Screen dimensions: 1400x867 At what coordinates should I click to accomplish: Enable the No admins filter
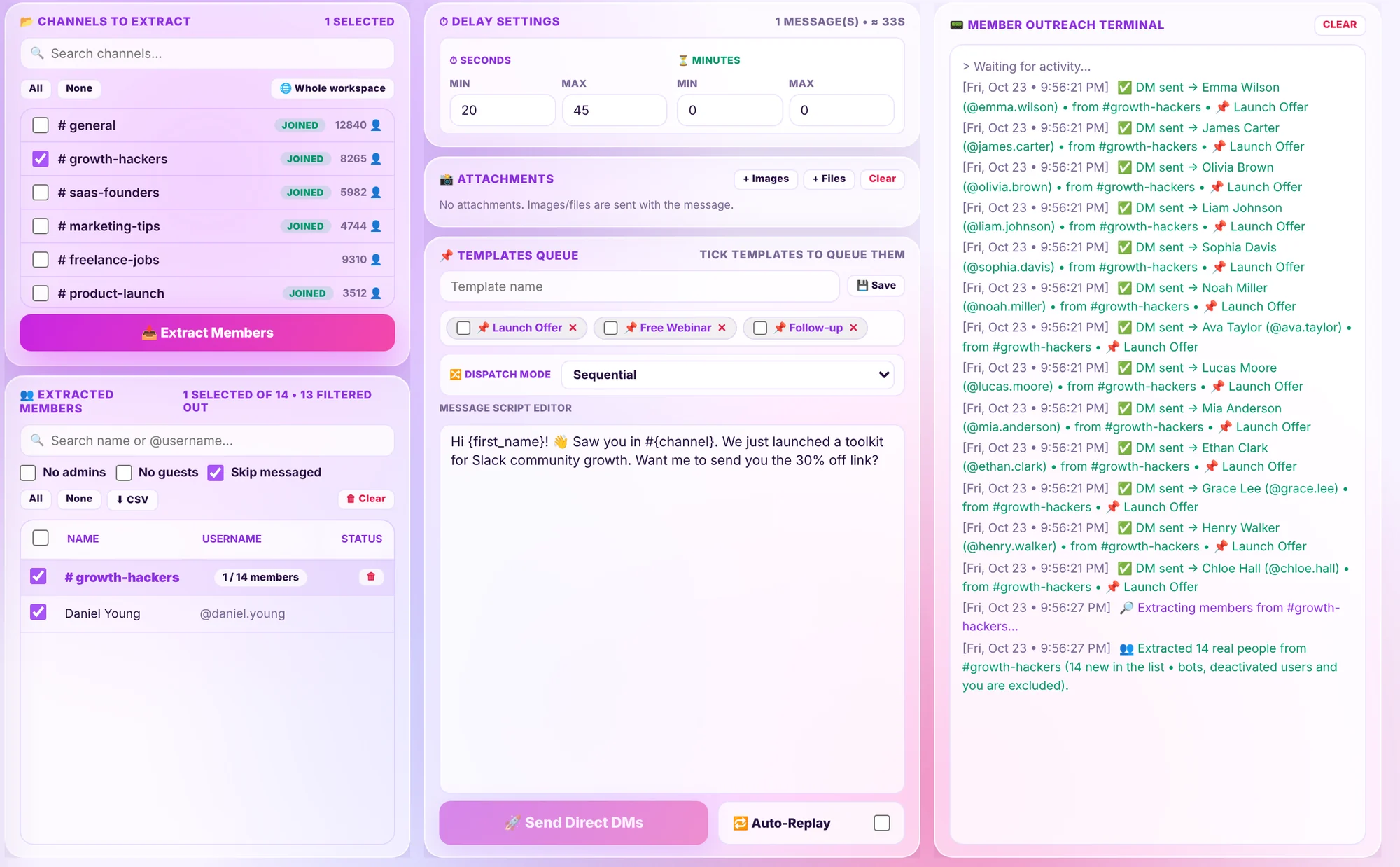point(28,473)
